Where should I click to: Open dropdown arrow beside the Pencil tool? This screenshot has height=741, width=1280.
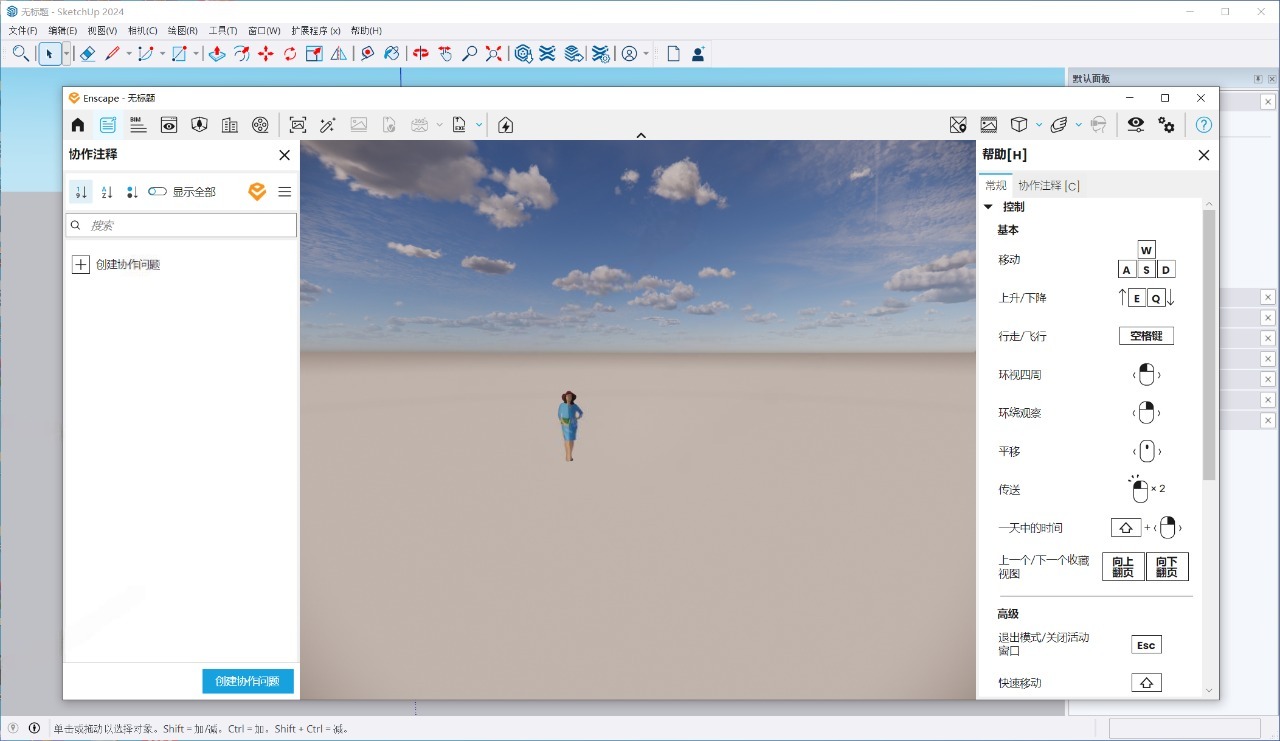[129, 54]
